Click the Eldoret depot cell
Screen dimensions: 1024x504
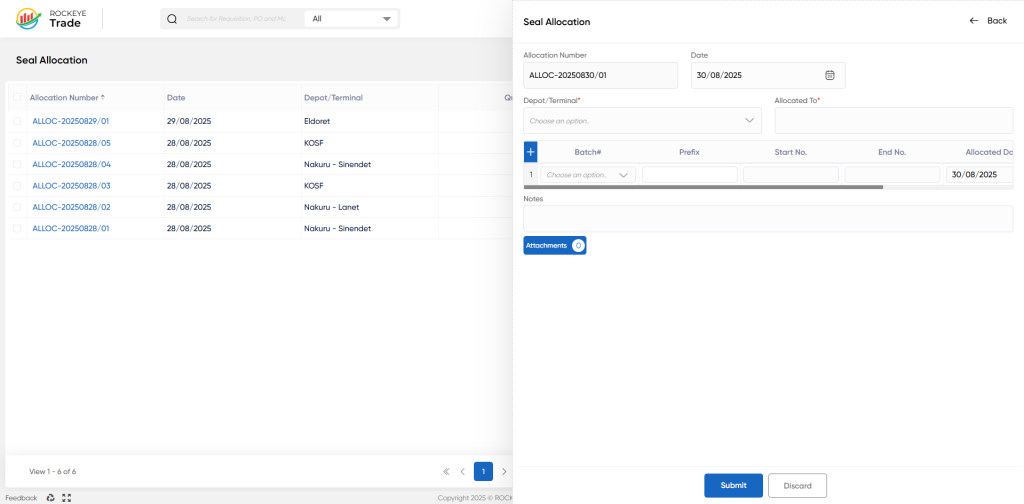(x=317, y=121)
